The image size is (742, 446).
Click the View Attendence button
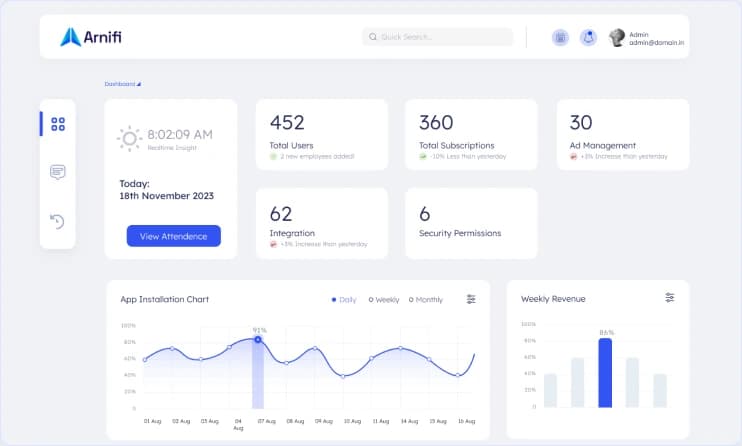(173, 236)
